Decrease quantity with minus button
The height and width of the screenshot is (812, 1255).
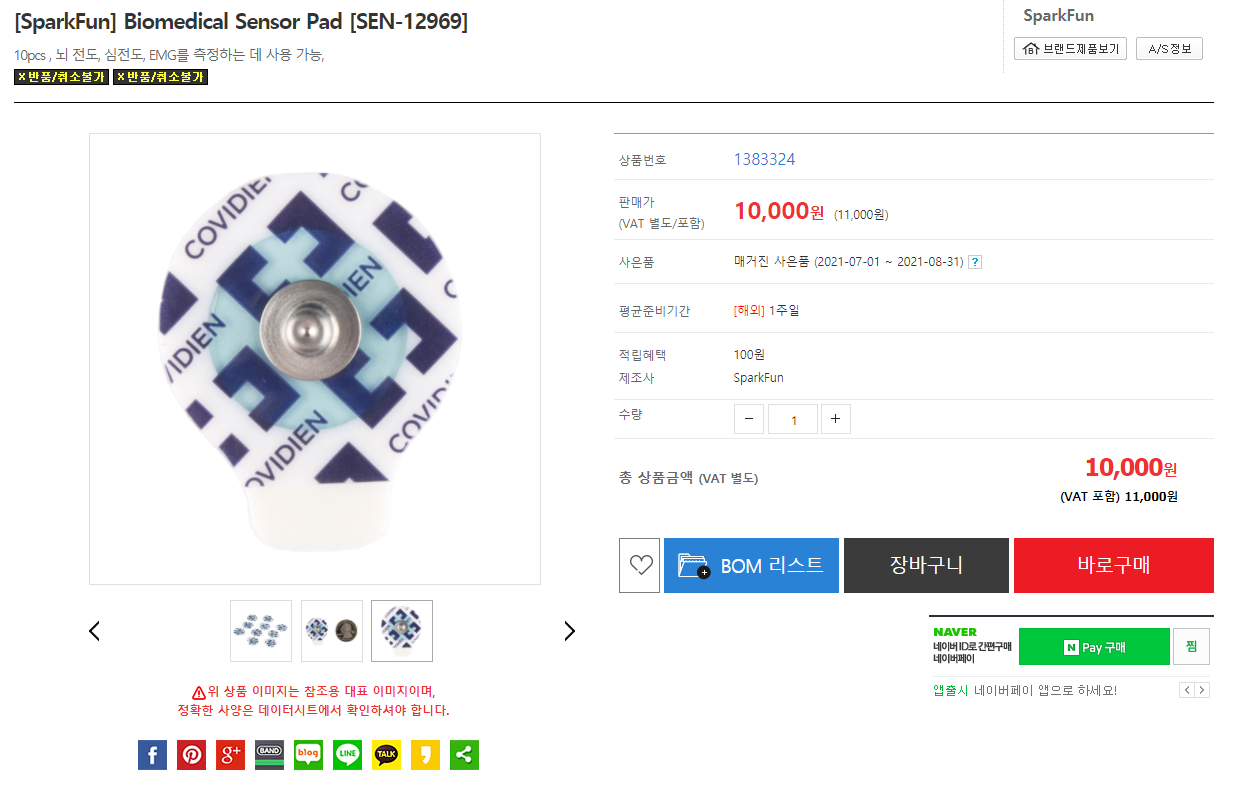click(x=749, y=419)
